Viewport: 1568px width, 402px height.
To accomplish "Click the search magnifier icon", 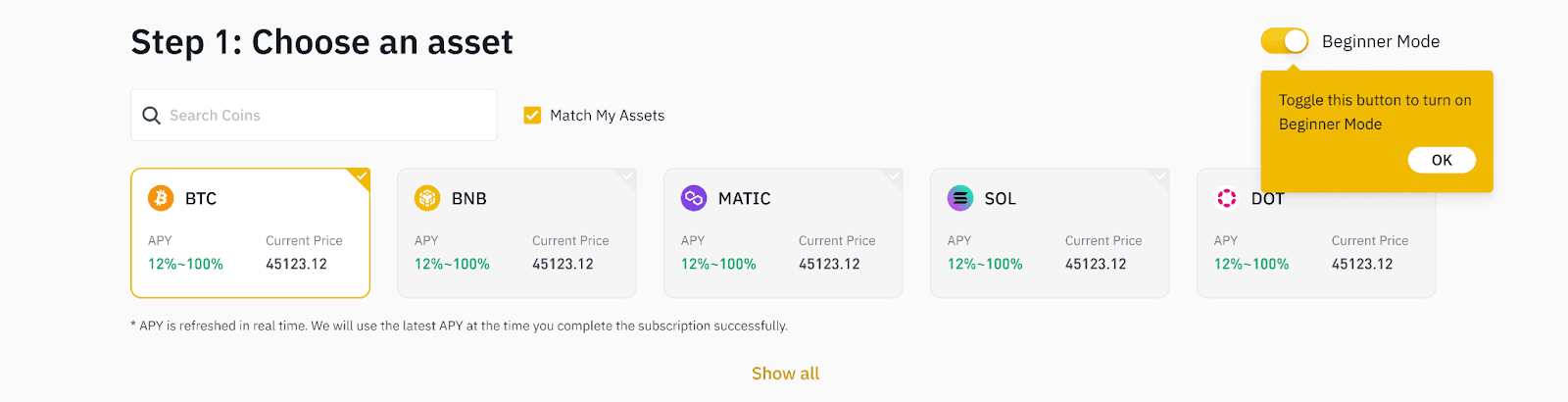I will [x=151, y=116].
